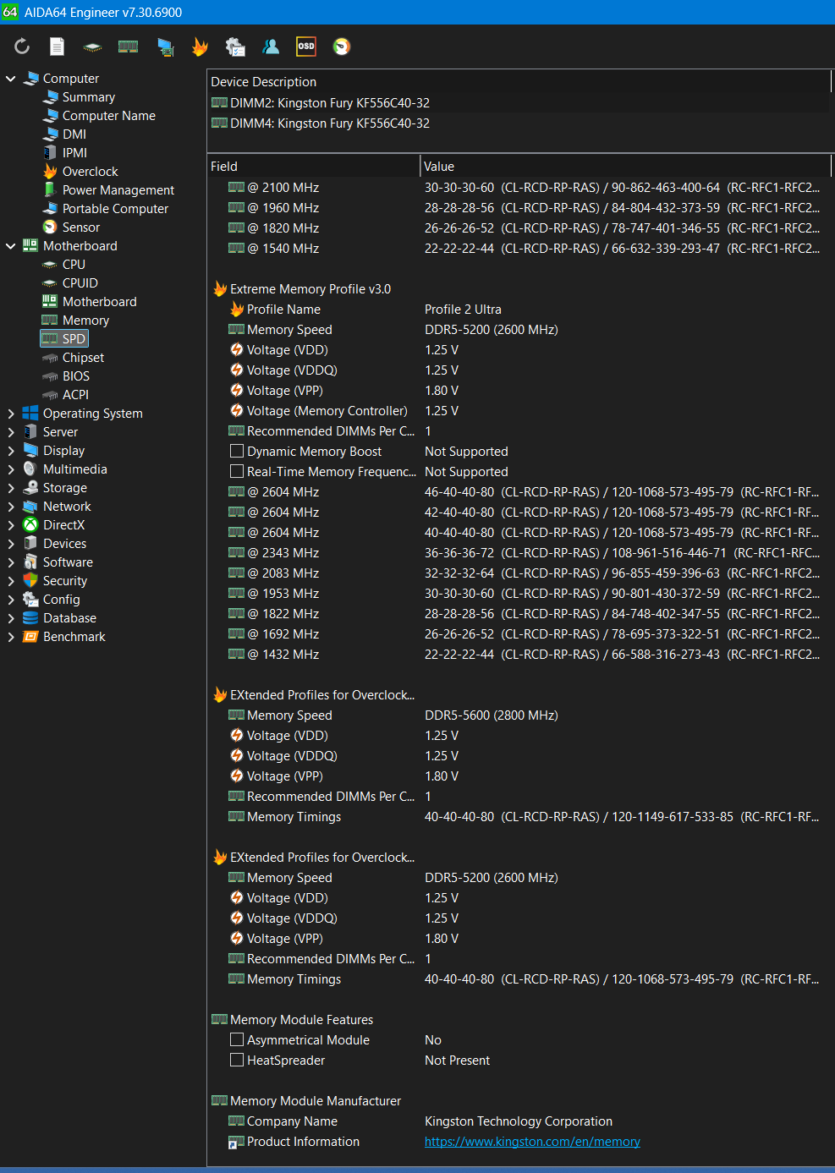Select the Security tree item
The image size is (835, 1173).
point(65,581)
